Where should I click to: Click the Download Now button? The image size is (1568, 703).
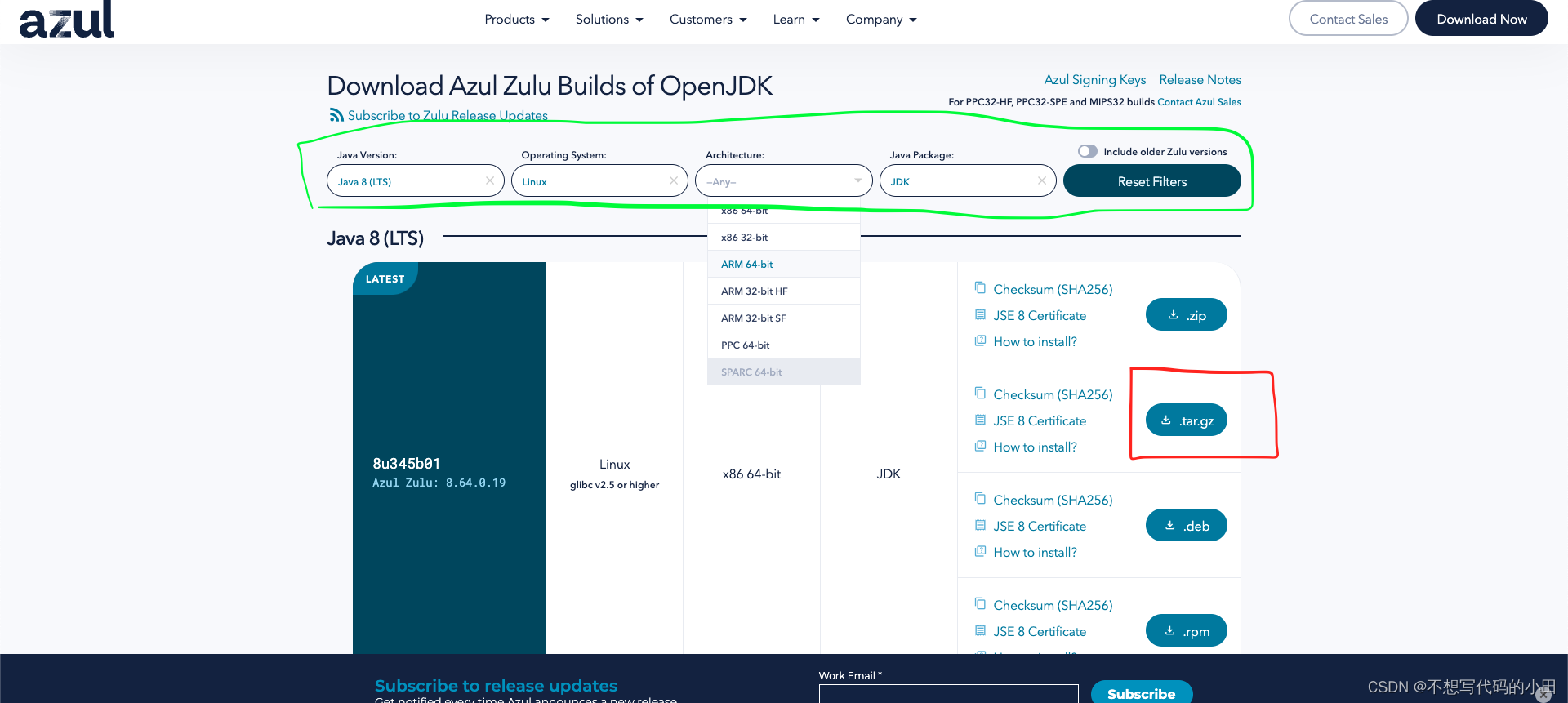pyautogui.click(x=1481, y=19)
